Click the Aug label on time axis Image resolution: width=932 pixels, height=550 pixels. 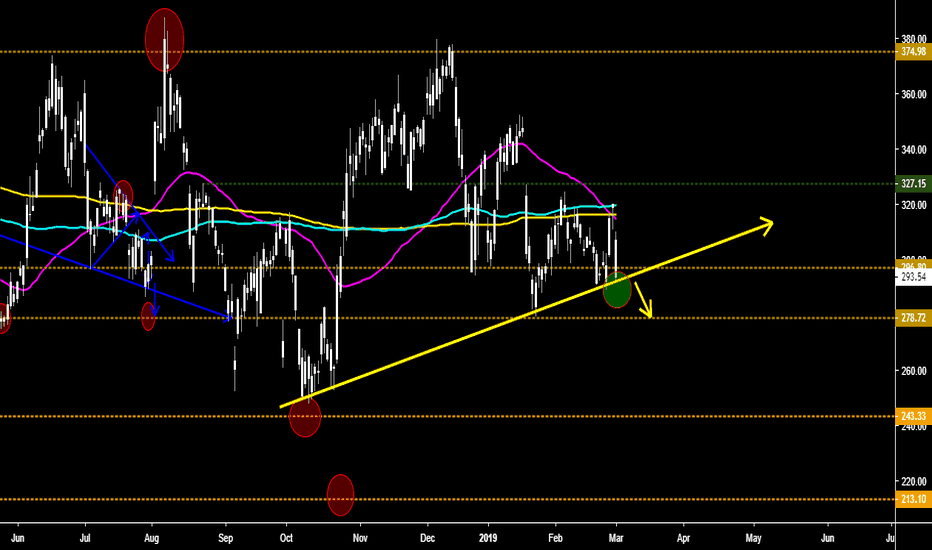(x=152, y=538)
